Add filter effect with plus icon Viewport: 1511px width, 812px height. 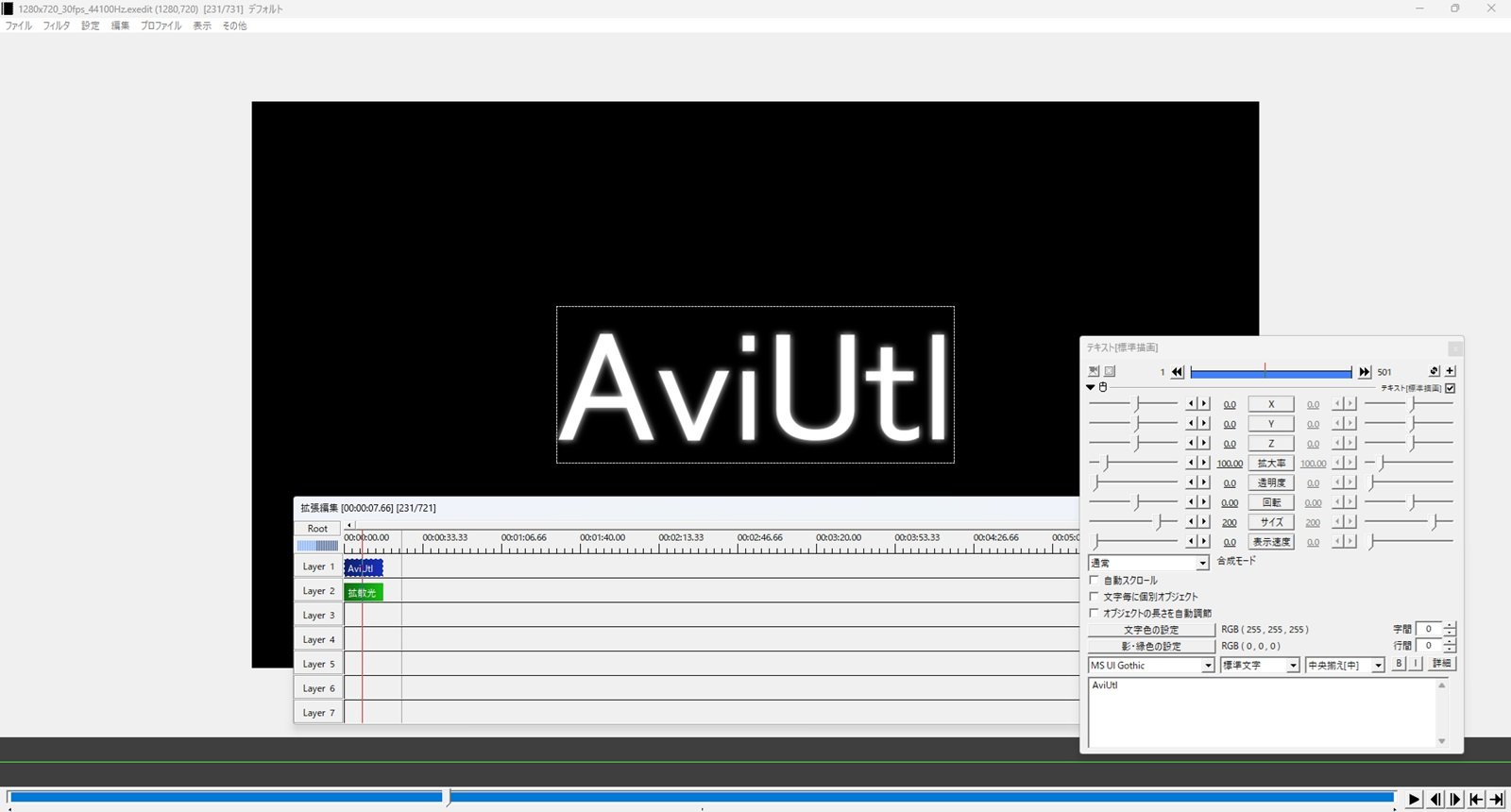(x=1451, y=371)
